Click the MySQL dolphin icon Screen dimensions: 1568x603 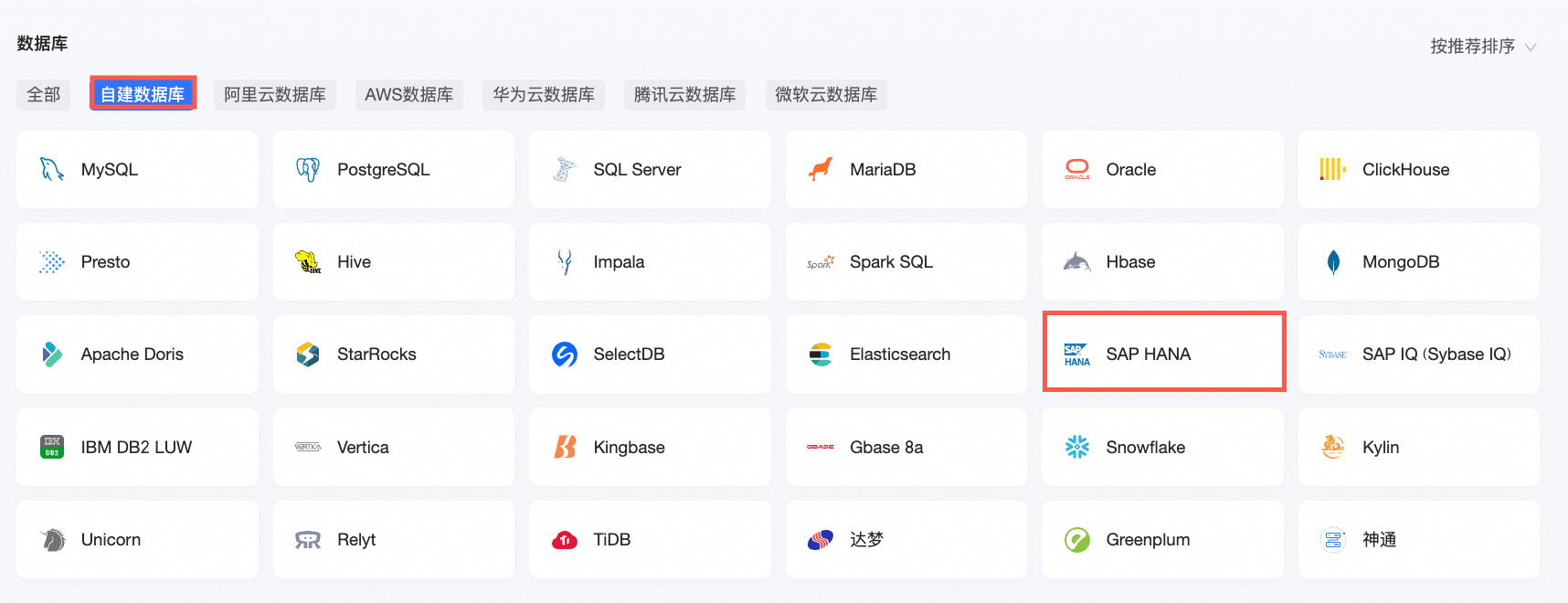tap(52, 169)
